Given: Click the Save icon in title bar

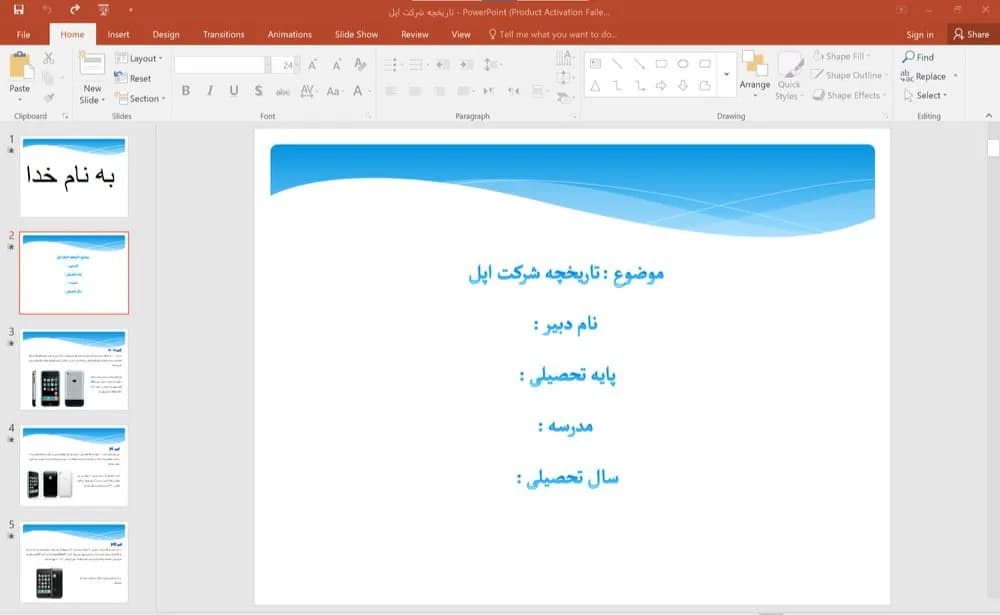Looking at the screenshot, I should pos(18,10).
